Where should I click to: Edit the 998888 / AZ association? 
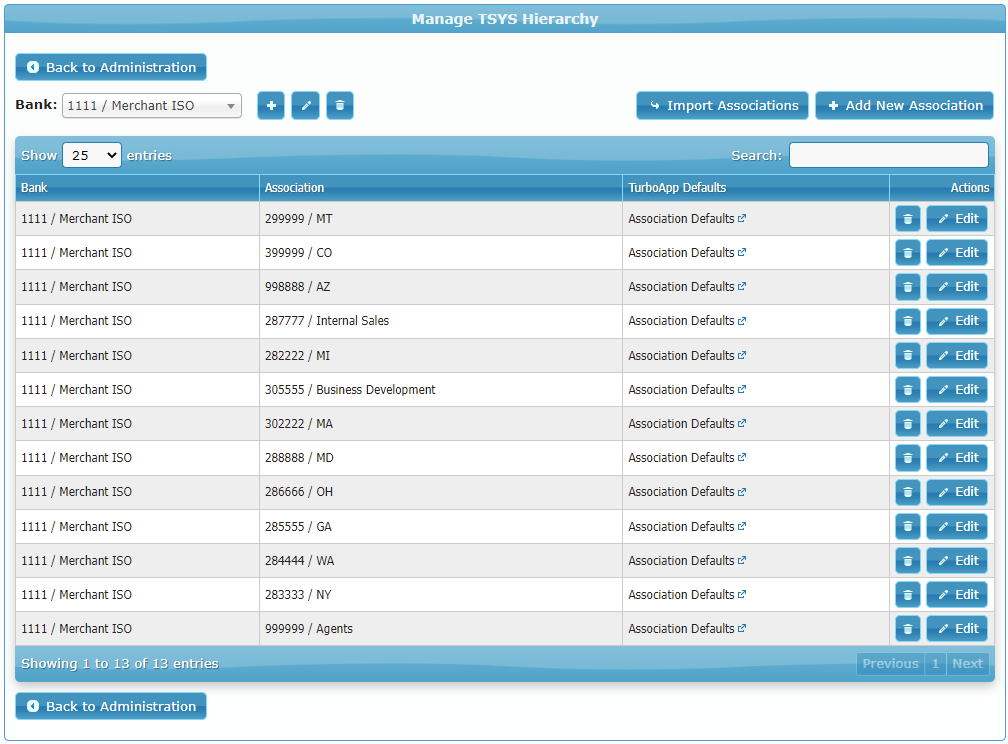(957, 287)
